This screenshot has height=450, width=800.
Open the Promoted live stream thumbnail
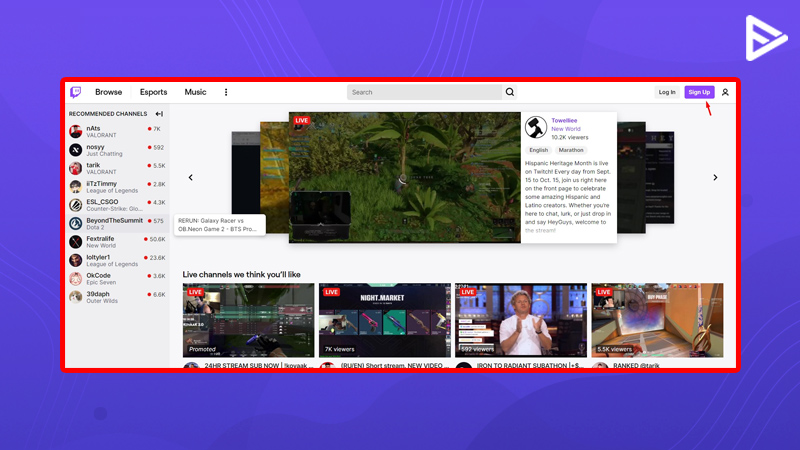[x=248, y=320]
